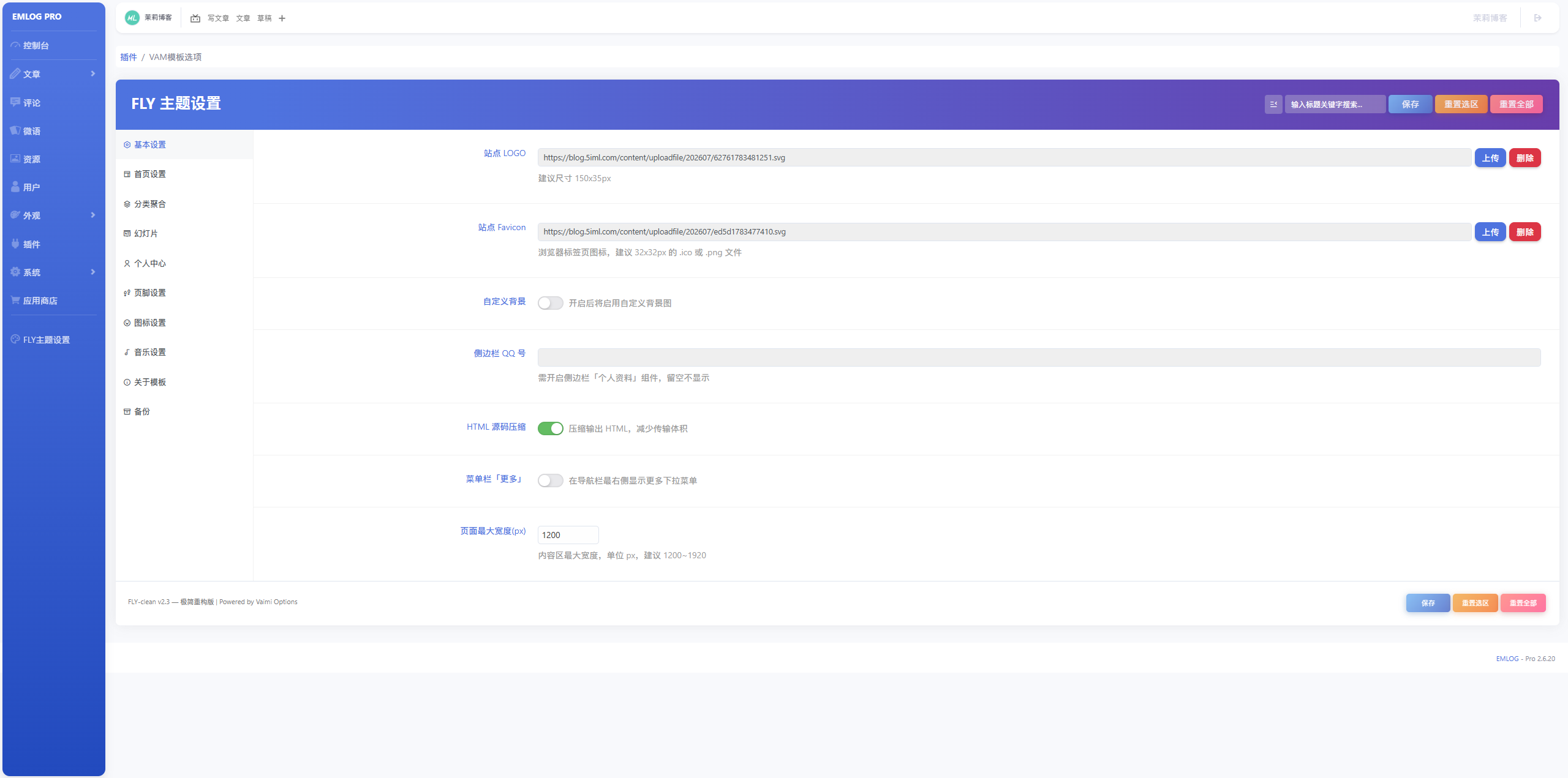Screen dimensions: 1568x778
Task: Open the 首页设置 tab
Action: tap(184, 174)
